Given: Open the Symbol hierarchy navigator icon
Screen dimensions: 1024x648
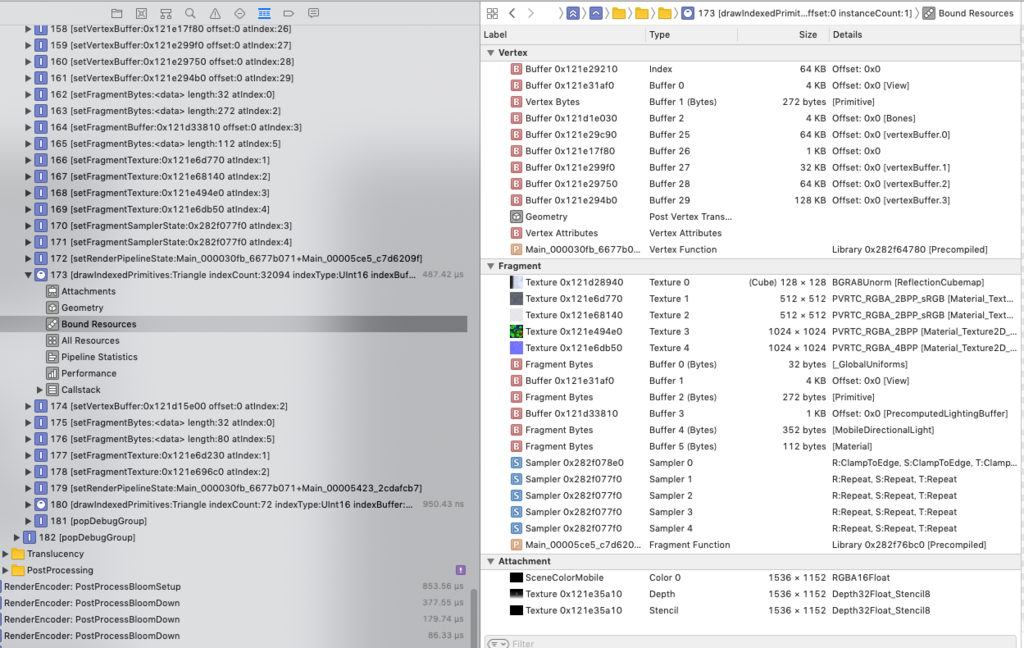Looking at the screenshot, I should (166, 13).
